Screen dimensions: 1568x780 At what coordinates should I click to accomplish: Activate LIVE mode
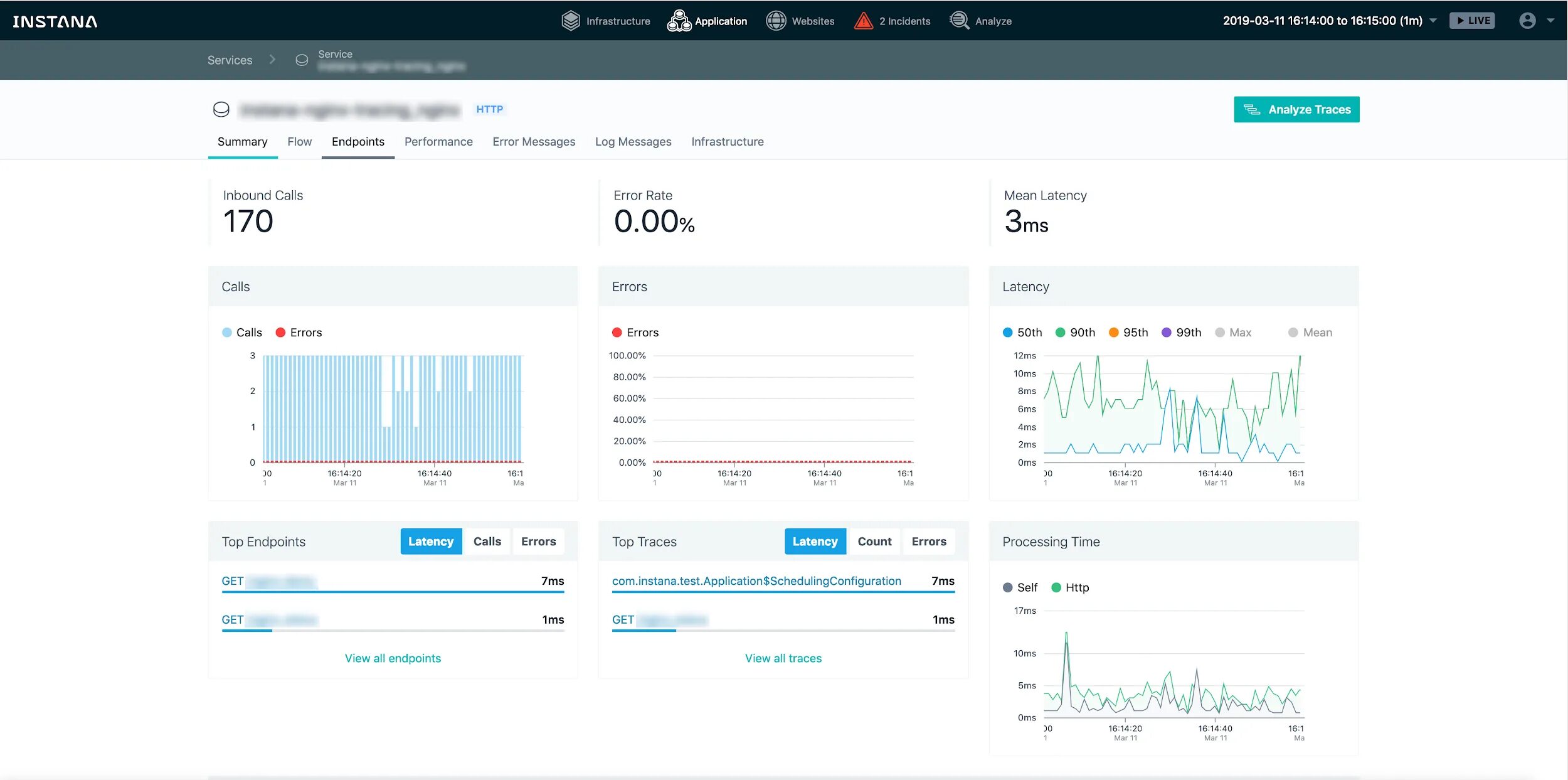[1472, 20]
